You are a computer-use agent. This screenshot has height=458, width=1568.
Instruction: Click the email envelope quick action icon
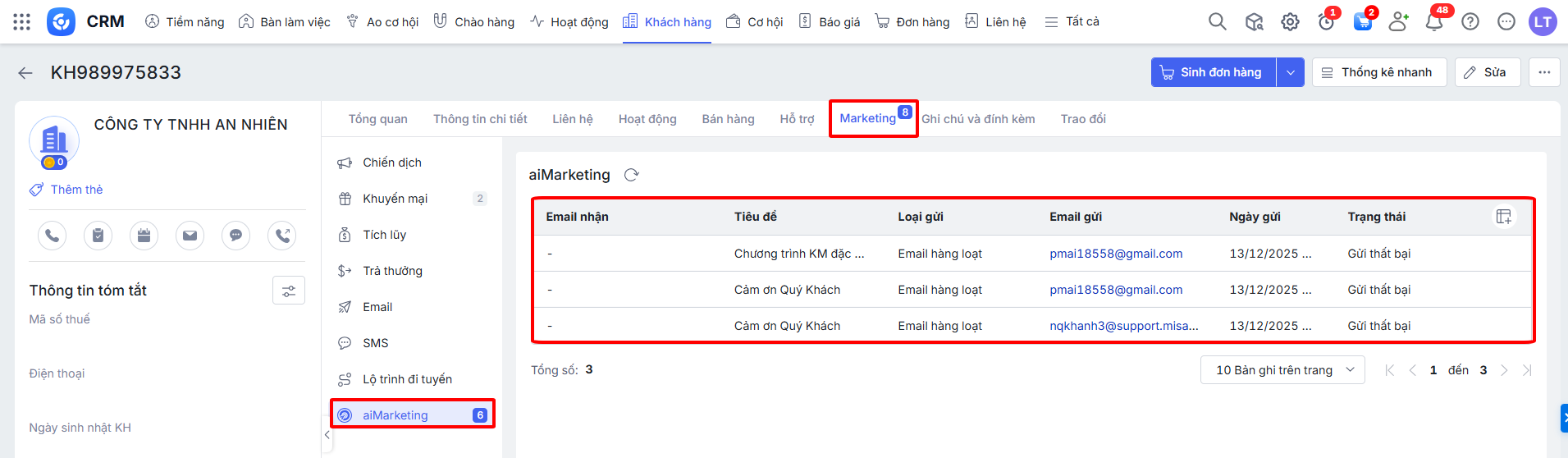[190, 236]
